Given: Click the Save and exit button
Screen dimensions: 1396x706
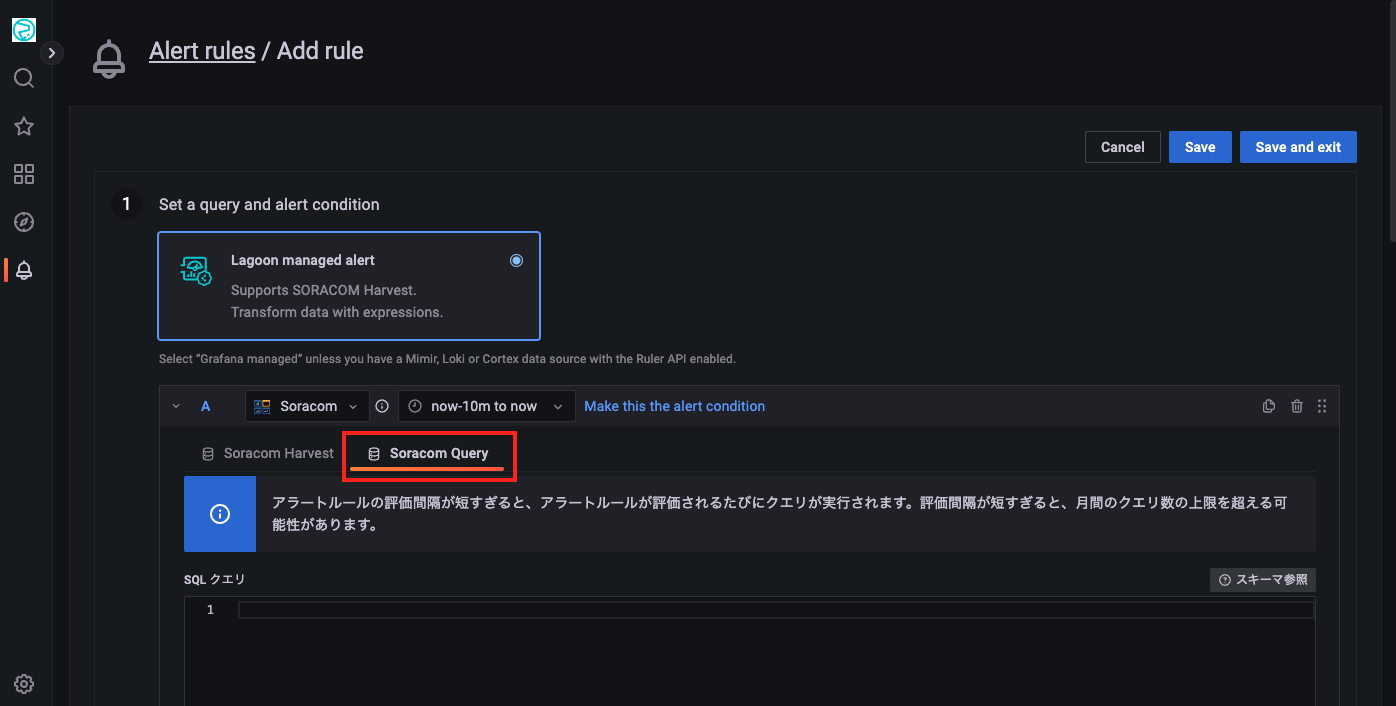Looking at the screenshot, I should pyautogui.click(x=1298, y=147).
